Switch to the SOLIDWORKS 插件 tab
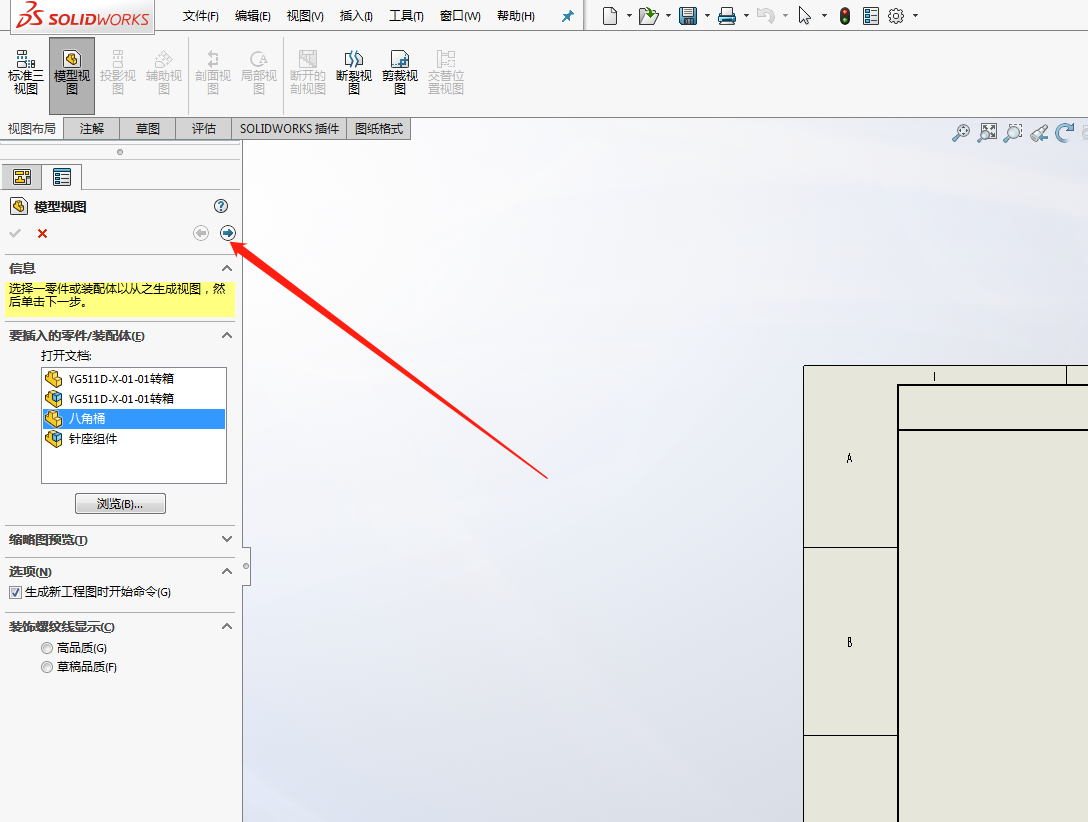1088x822 pixels. (x=289, y=129)
